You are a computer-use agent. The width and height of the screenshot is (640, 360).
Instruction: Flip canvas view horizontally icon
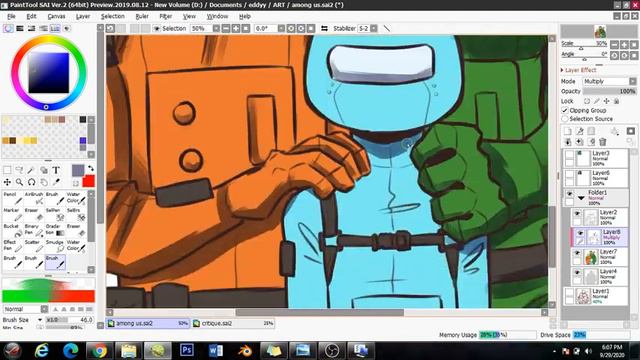point(324,29)
